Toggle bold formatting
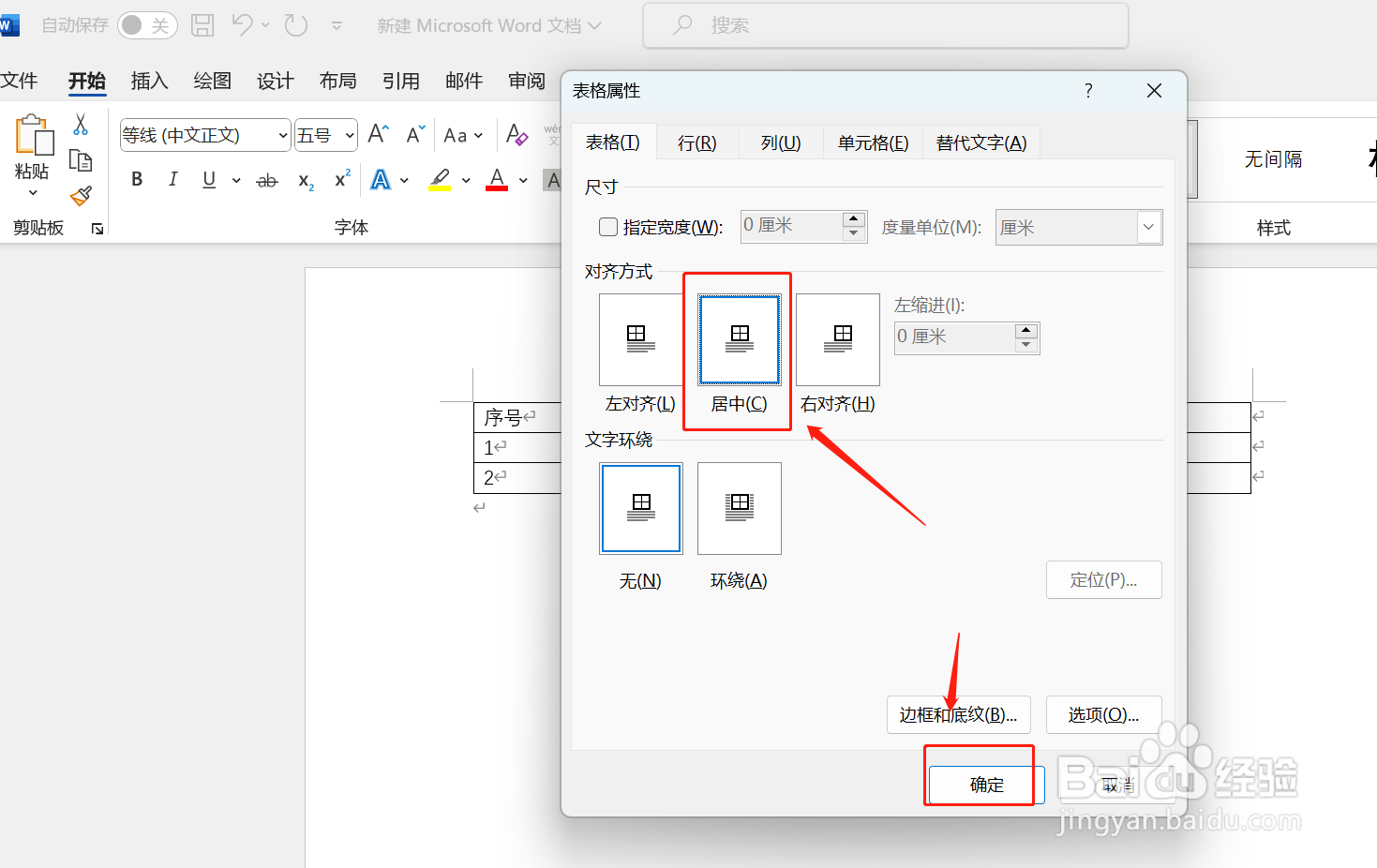 [x=137, y=179]
